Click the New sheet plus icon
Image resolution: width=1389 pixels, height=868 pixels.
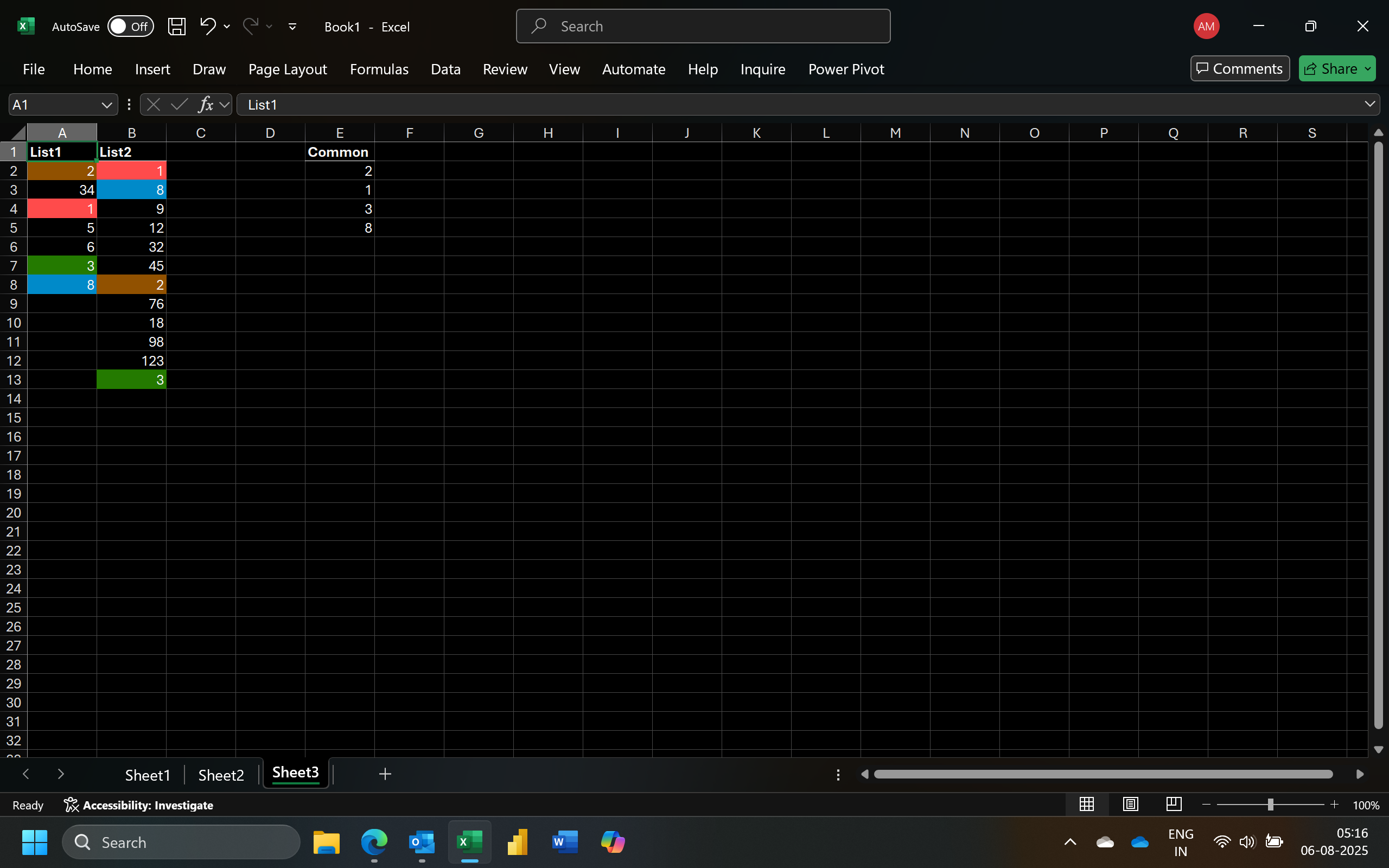click(385, 774)
